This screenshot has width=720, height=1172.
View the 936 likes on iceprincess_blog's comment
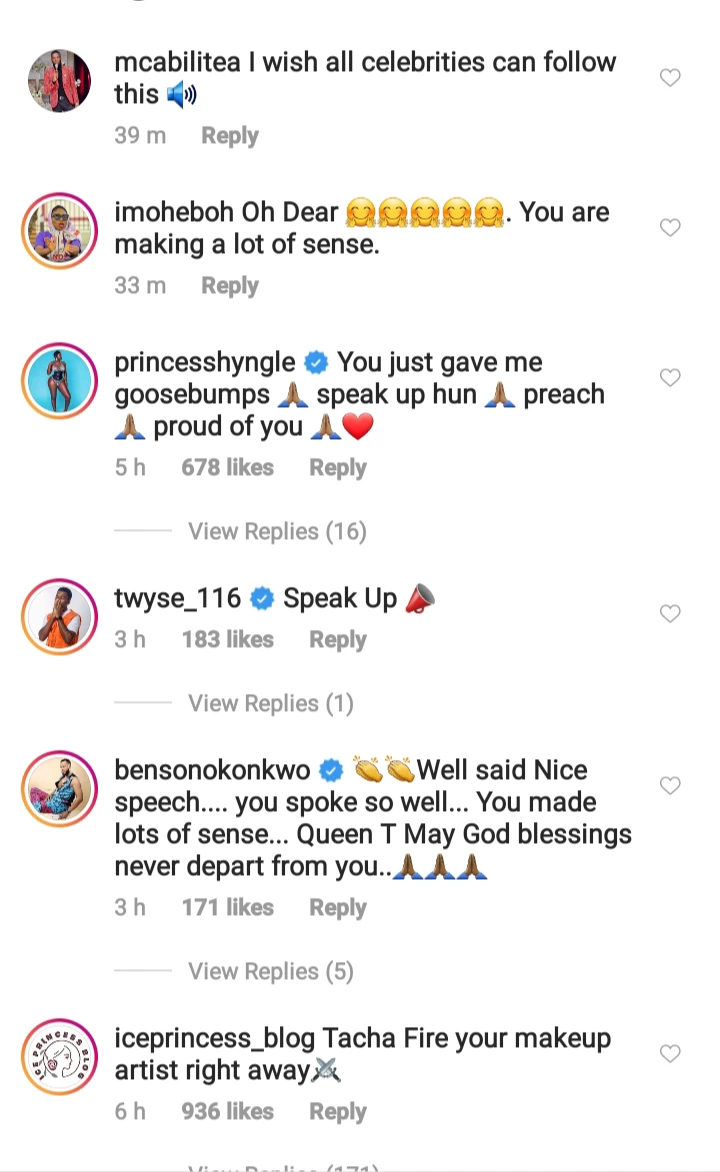(x=227, y=1112)
